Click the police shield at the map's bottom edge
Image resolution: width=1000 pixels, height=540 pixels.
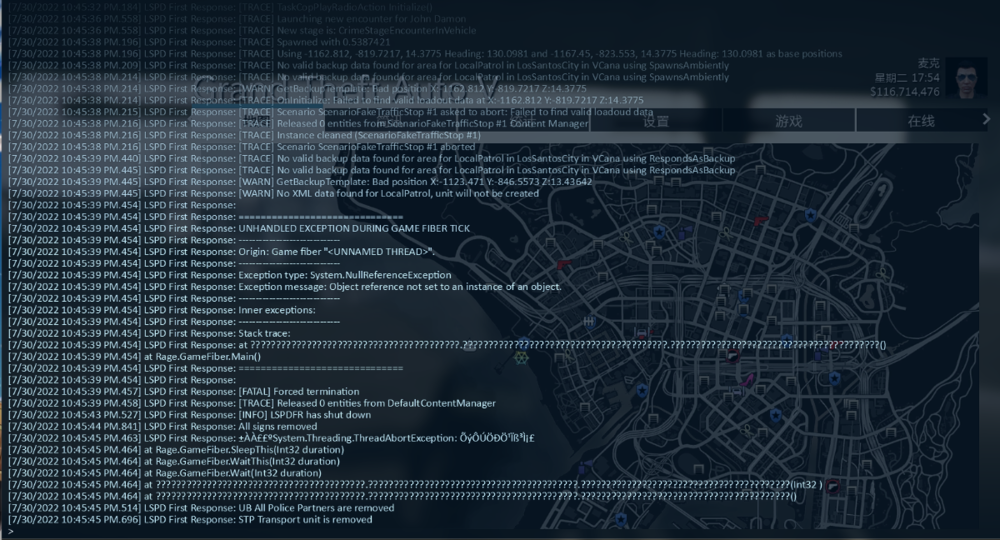pyautogui.click(x=620, y=520)
